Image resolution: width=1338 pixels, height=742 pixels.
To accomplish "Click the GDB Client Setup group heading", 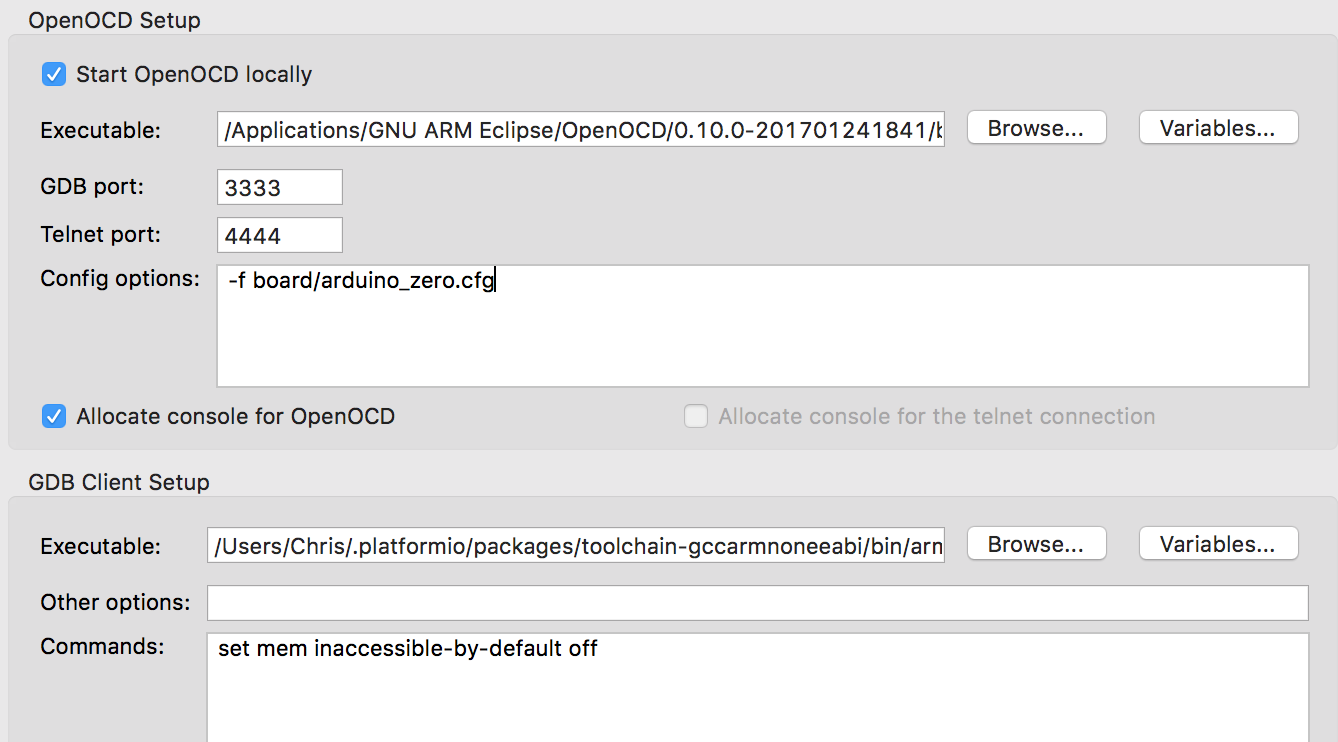I will tap(119, 482).
